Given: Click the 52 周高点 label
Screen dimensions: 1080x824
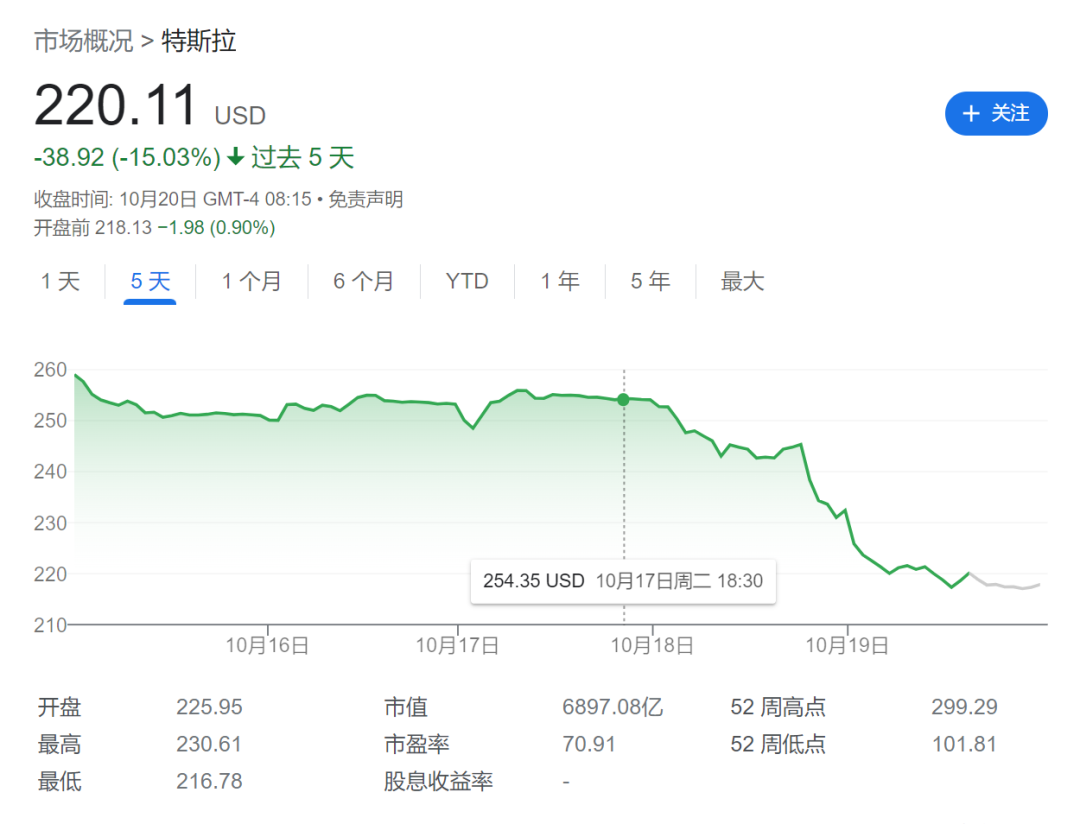Looking at the screenshot, I should click(778, 707).
